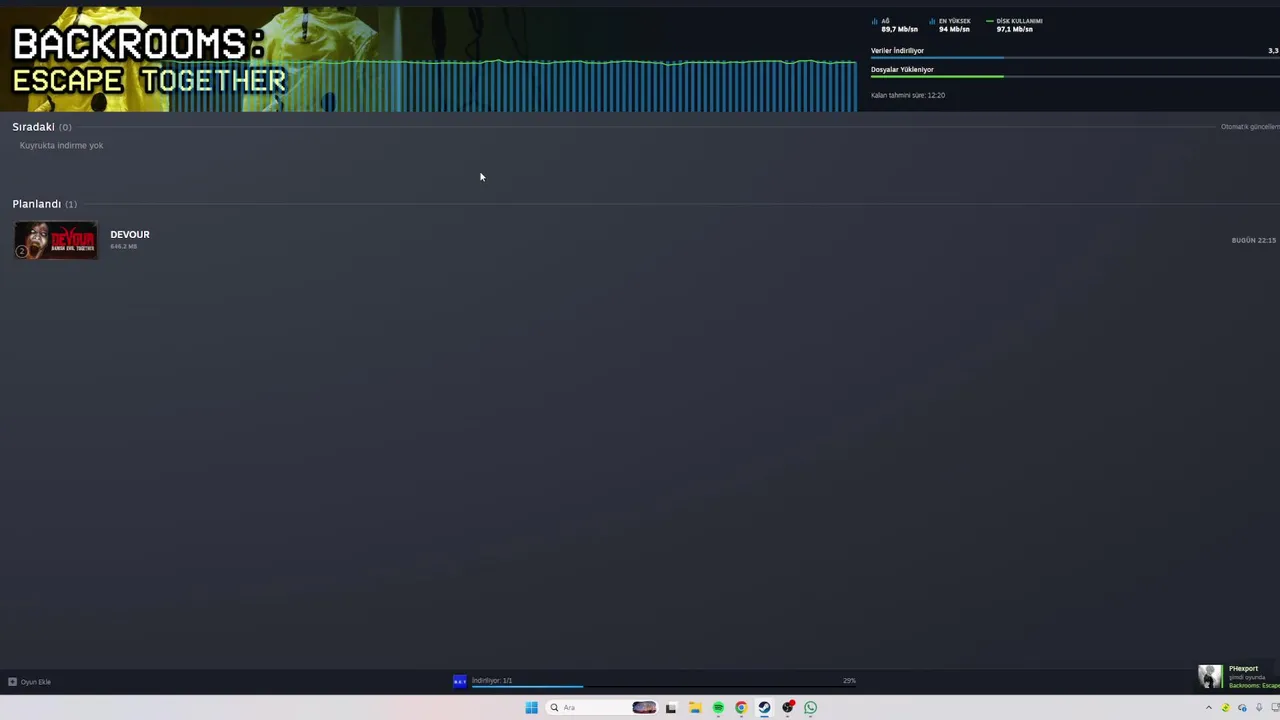Image resolution: width=1280 pixels, height=720 pixels.
Task: Click the Sıradaki (0) section header
Action: pyautogui.click(x=41, y=127)
